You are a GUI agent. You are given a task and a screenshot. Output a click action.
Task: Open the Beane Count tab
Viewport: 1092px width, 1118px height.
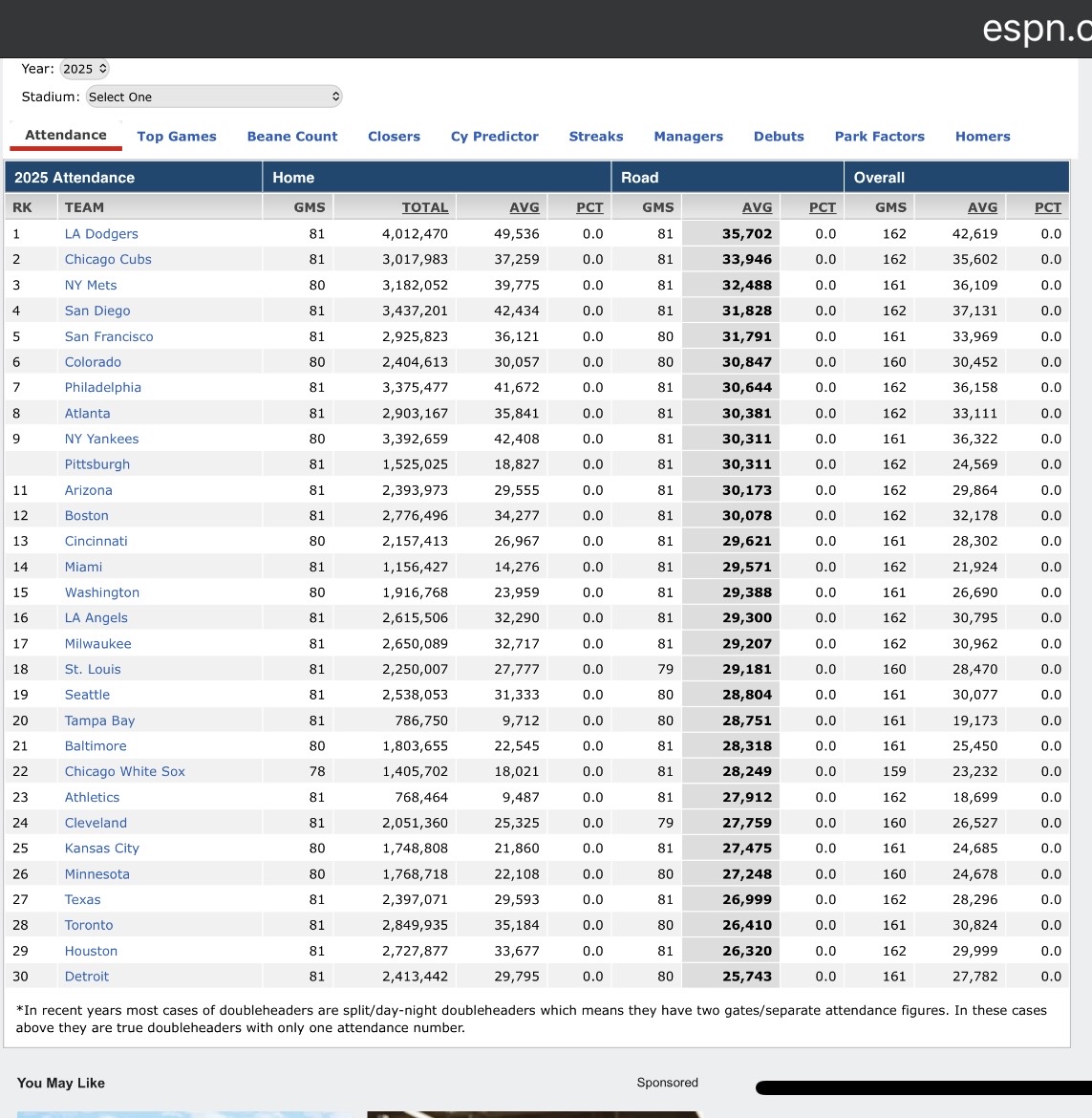click(x=292, y=137)
